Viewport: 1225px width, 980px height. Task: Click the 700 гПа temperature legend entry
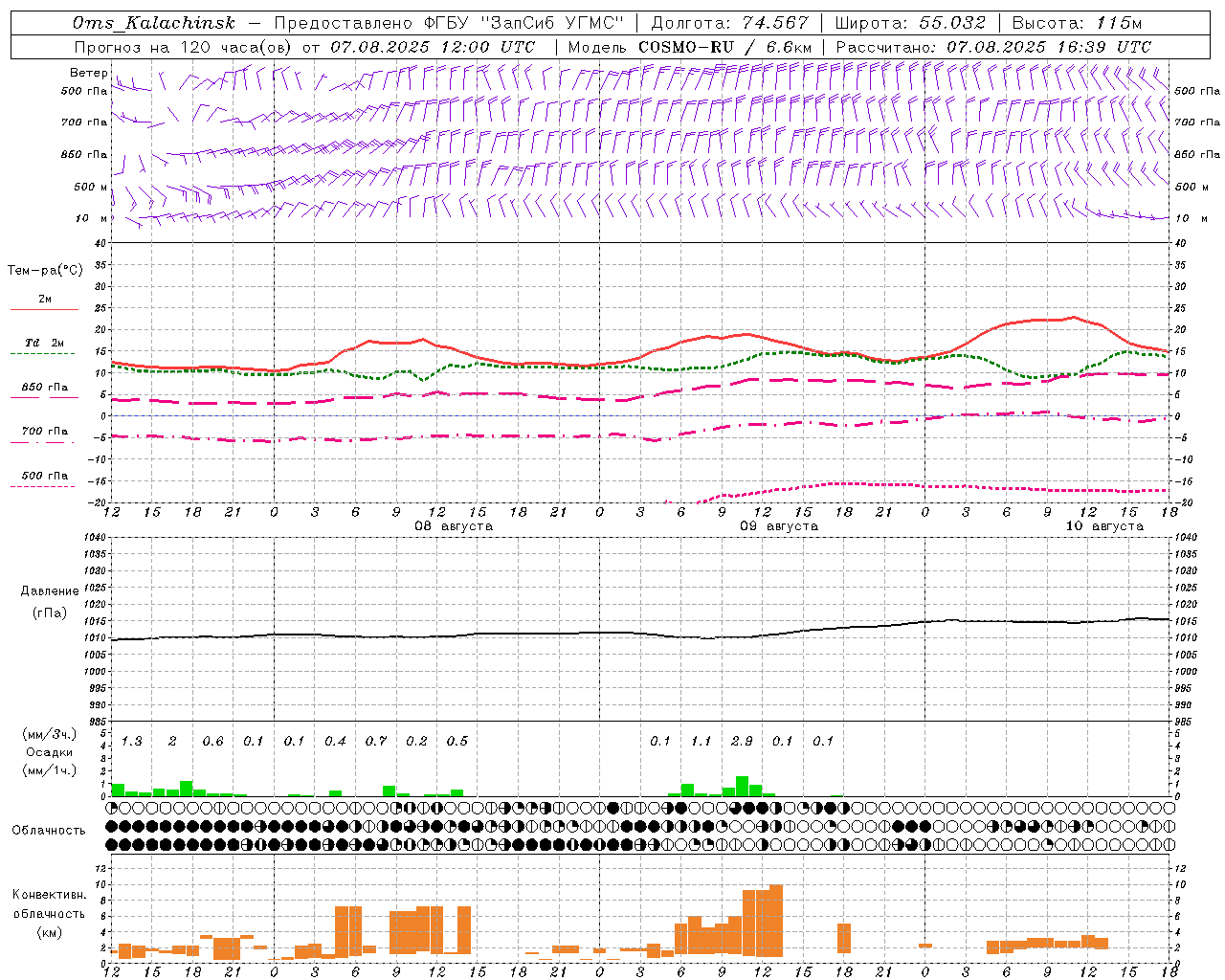(44, 432)
